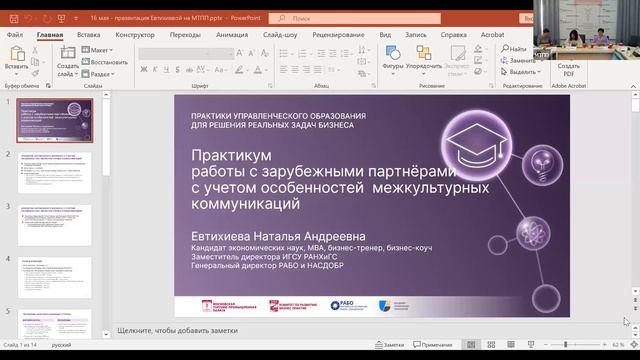Toggle the Примечания comments pane
The height and width of the screenshot is (360, 640).
tap(433, 345)
